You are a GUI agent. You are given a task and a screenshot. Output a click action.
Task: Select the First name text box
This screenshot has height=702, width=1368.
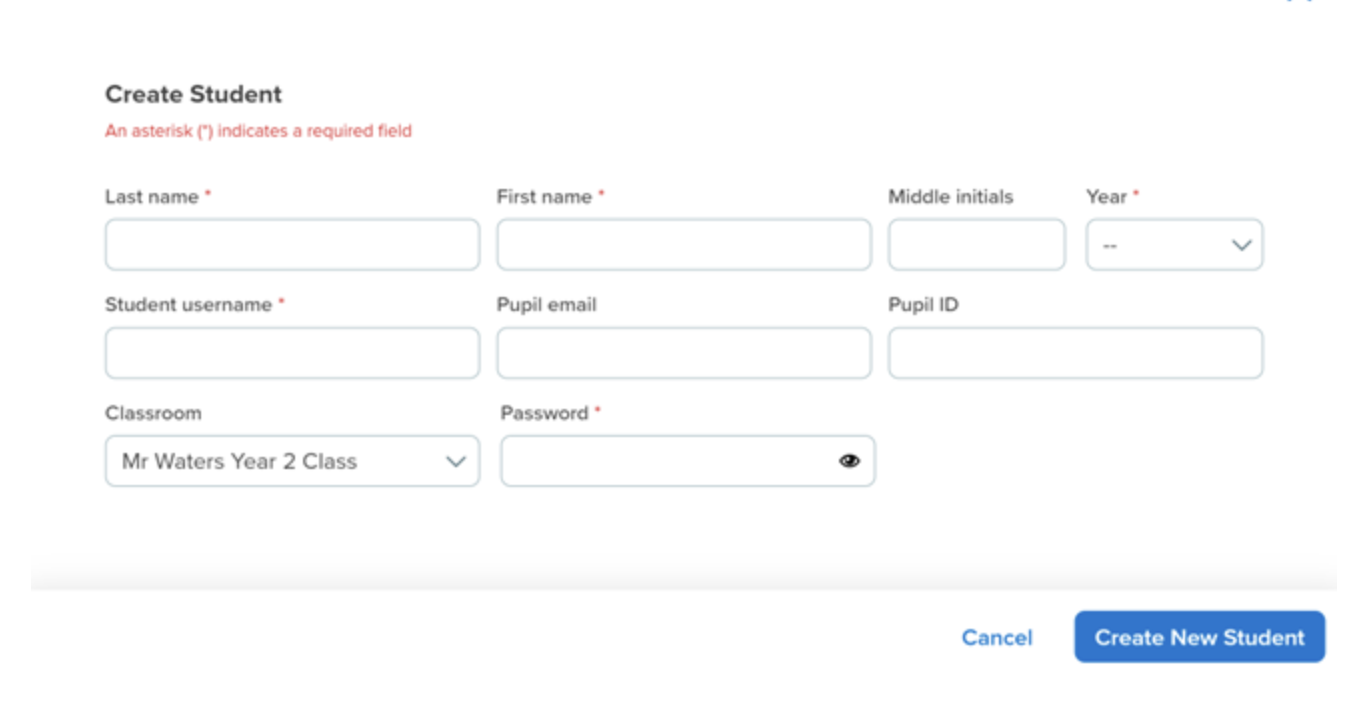coord(684,245)
